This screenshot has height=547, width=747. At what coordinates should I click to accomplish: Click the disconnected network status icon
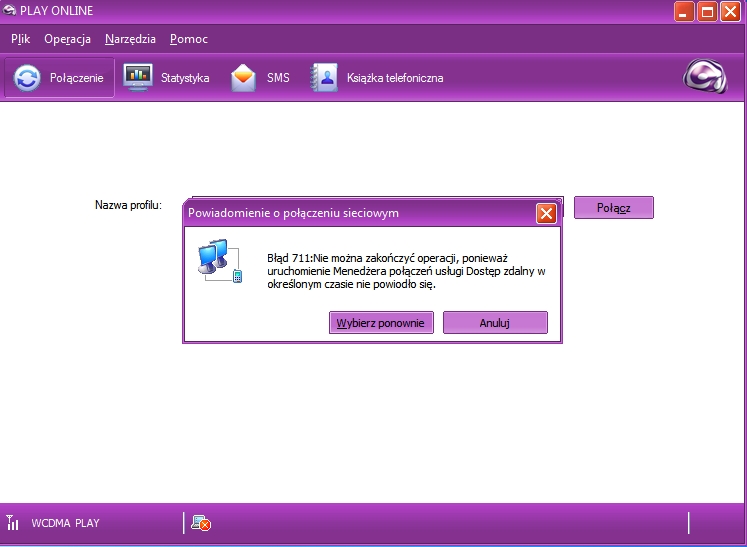point(201,523)
